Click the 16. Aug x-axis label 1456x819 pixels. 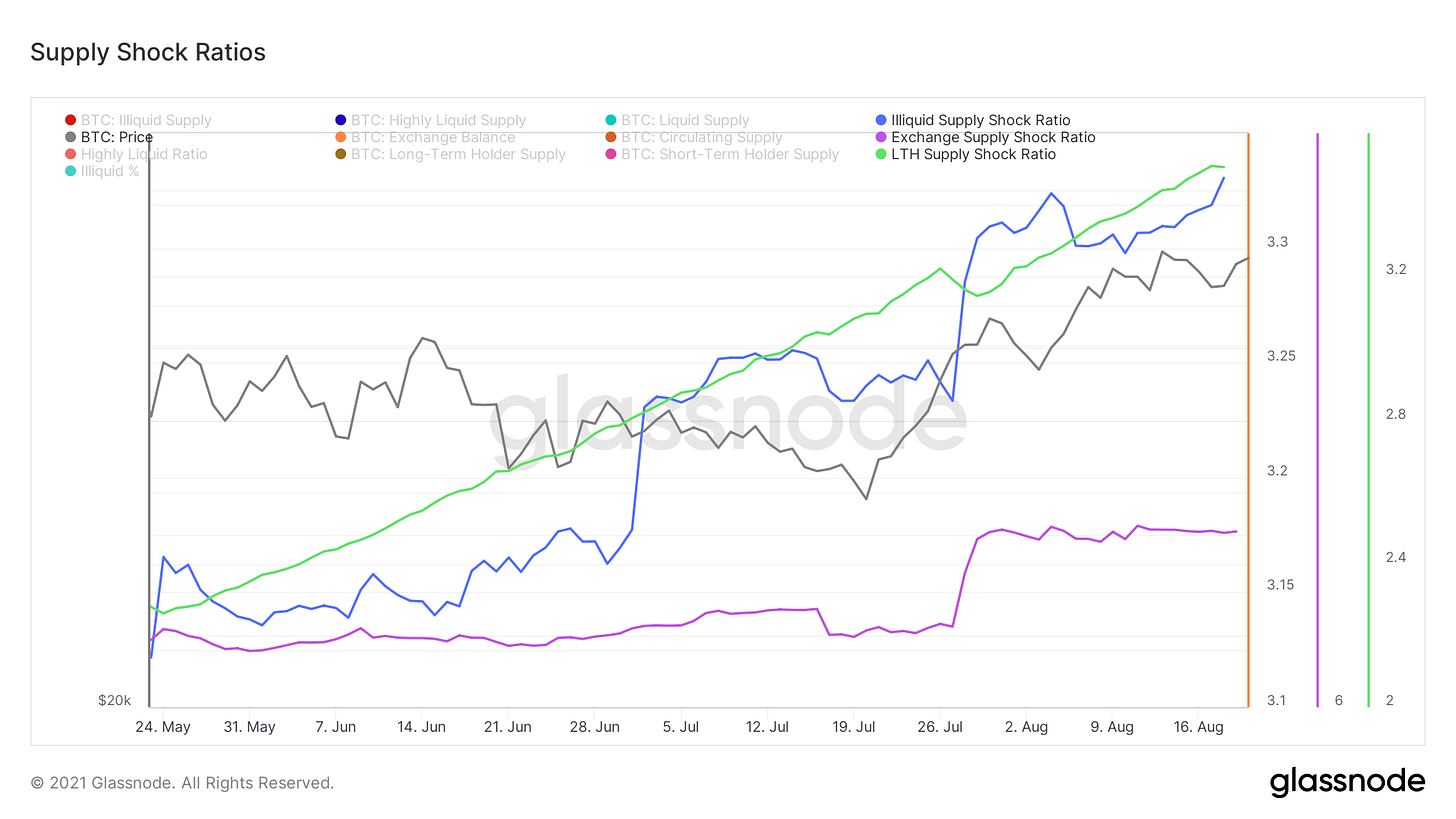coord(1197,727)
